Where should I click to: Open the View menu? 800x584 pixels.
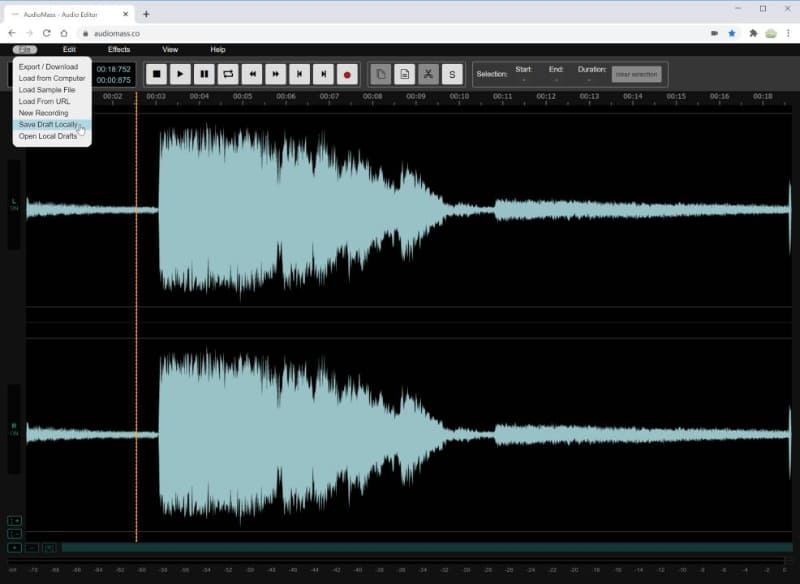tap(170, 49)
